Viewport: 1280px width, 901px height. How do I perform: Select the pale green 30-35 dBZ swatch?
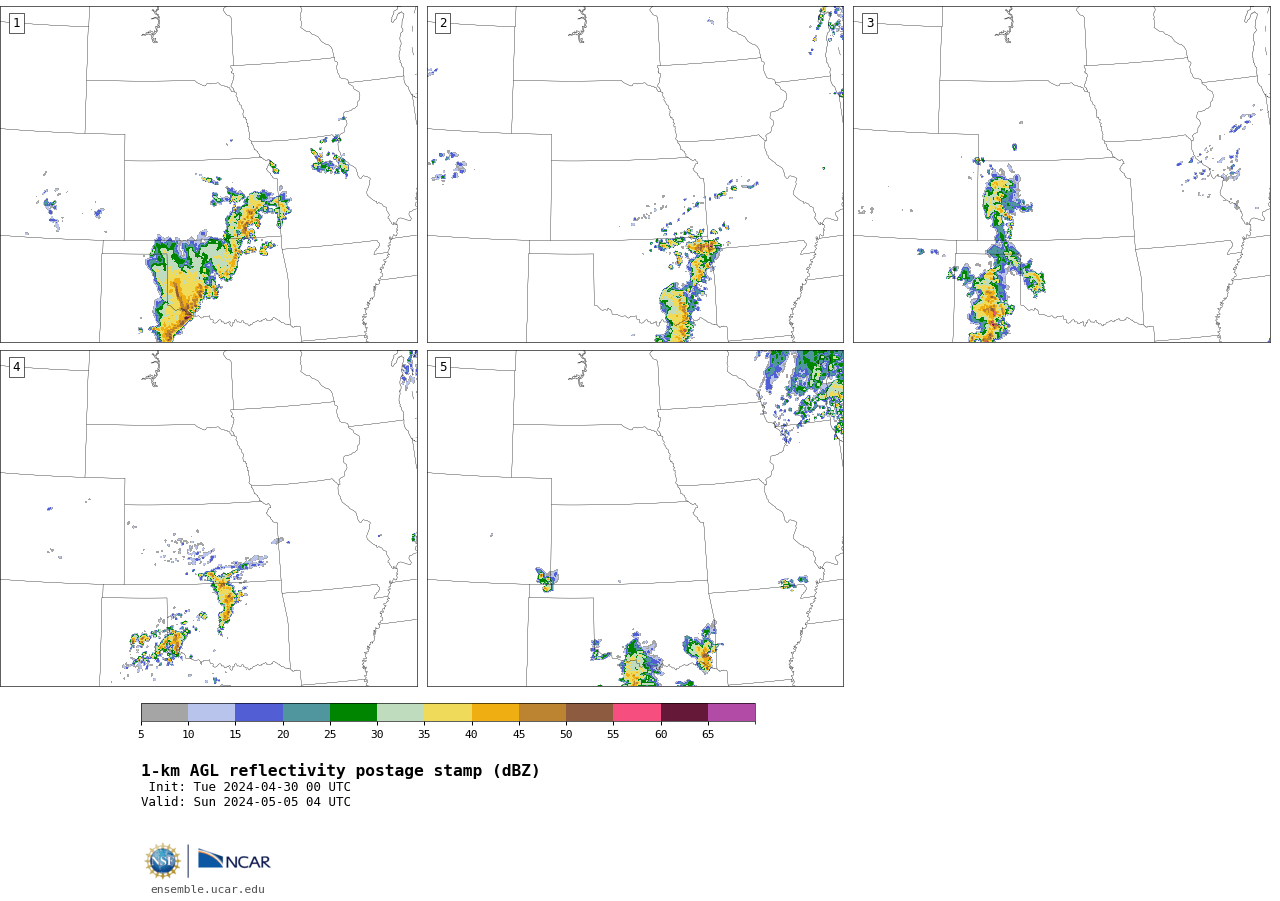click(400, 713)
